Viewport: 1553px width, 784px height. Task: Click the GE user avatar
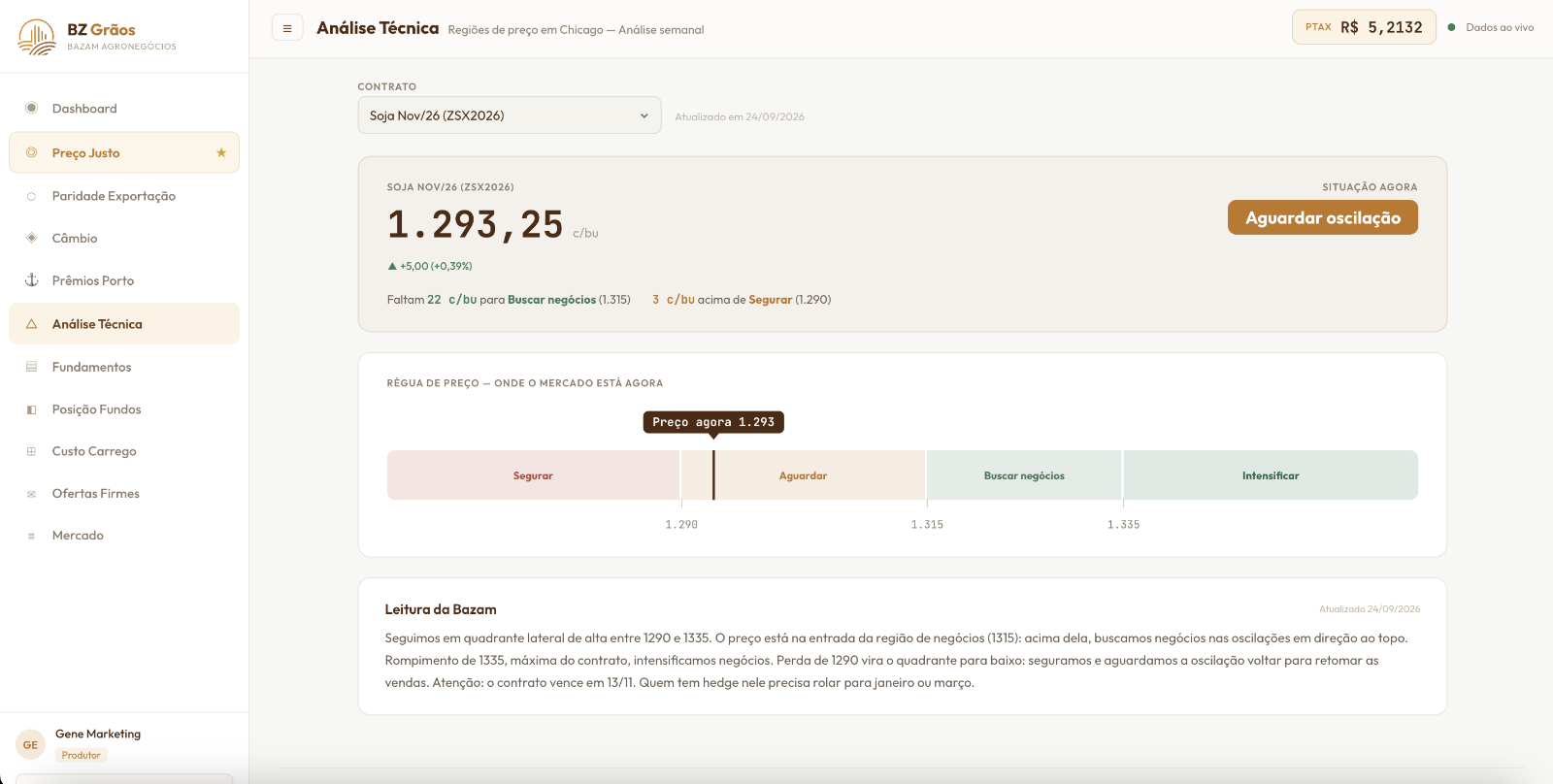[x=30, y=745]
